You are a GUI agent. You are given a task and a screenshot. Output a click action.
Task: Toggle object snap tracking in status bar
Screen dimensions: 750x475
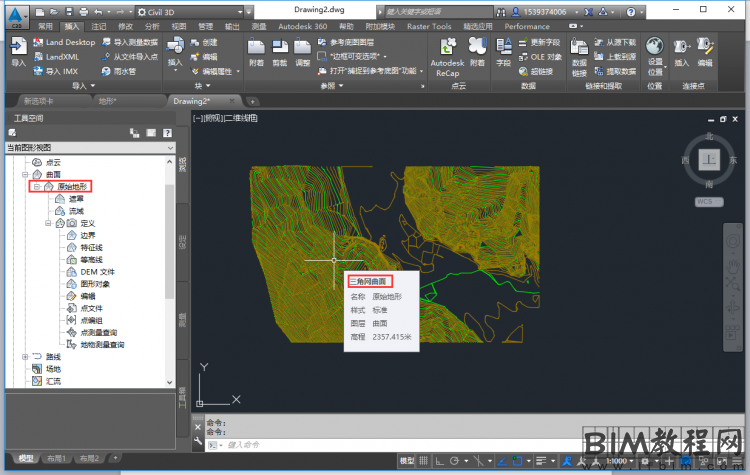click(502, 461)
